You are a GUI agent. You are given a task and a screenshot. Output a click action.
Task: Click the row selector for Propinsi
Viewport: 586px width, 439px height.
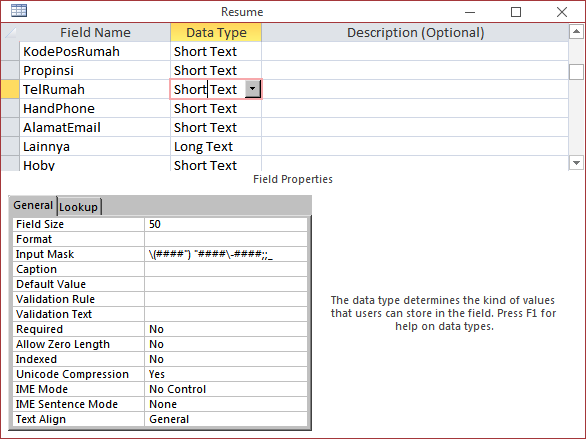10,70
